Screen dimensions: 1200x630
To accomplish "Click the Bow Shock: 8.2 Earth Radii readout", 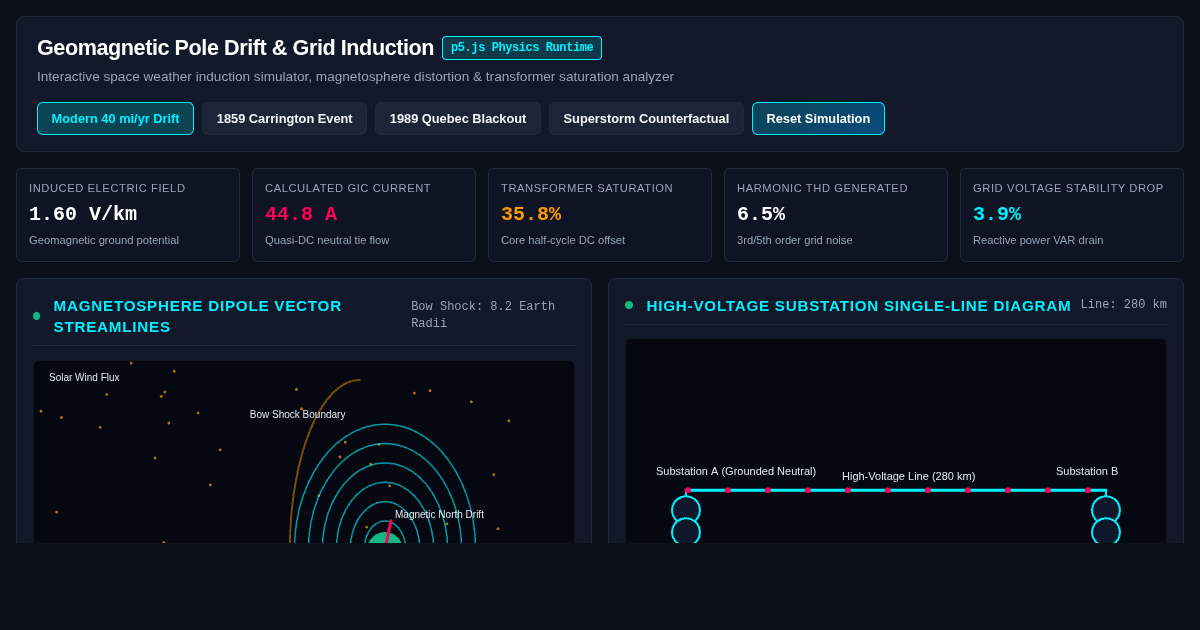I will pyautogui.click(x=483, y=315).
